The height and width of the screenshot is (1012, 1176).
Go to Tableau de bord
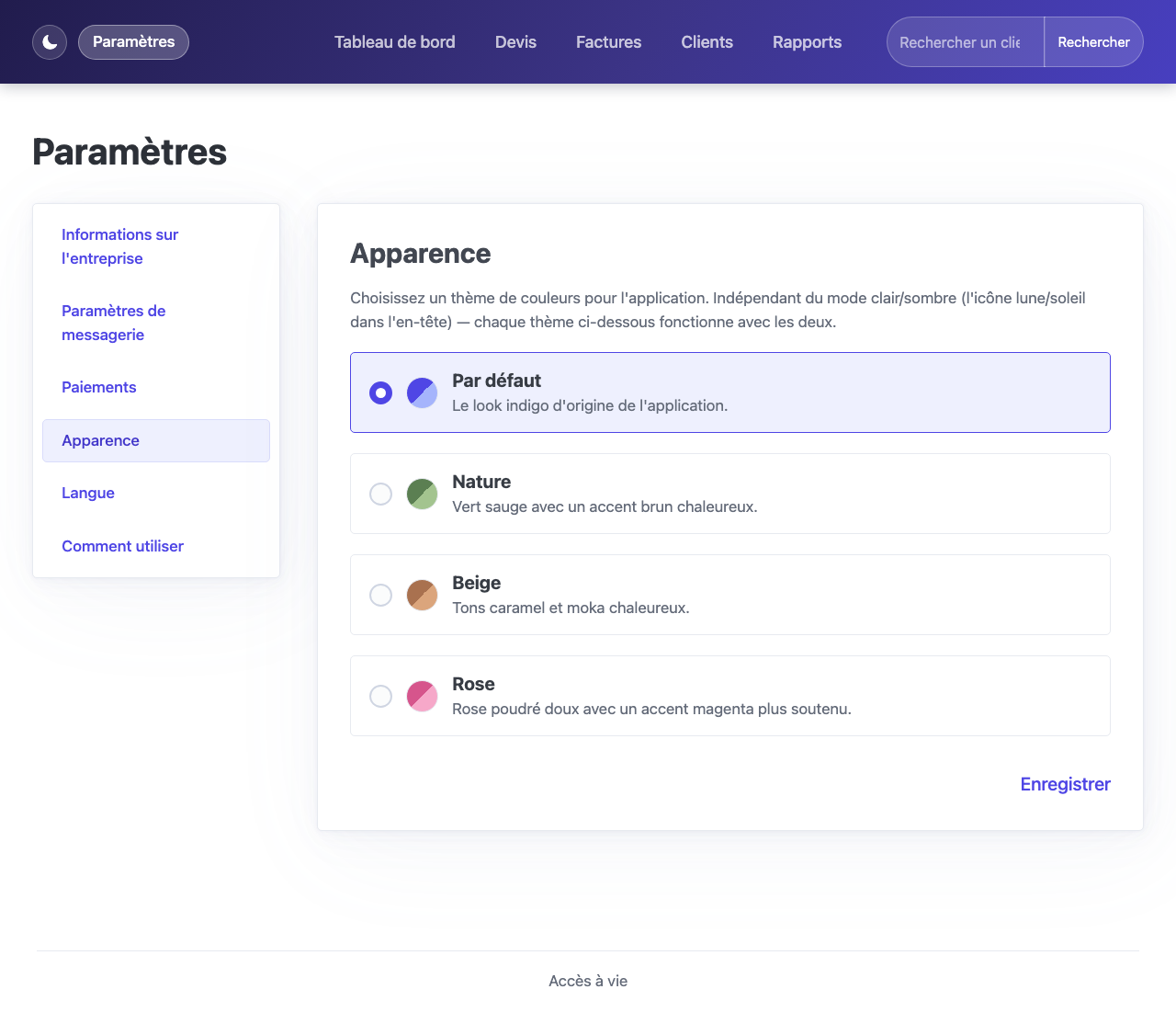(395, 42)
